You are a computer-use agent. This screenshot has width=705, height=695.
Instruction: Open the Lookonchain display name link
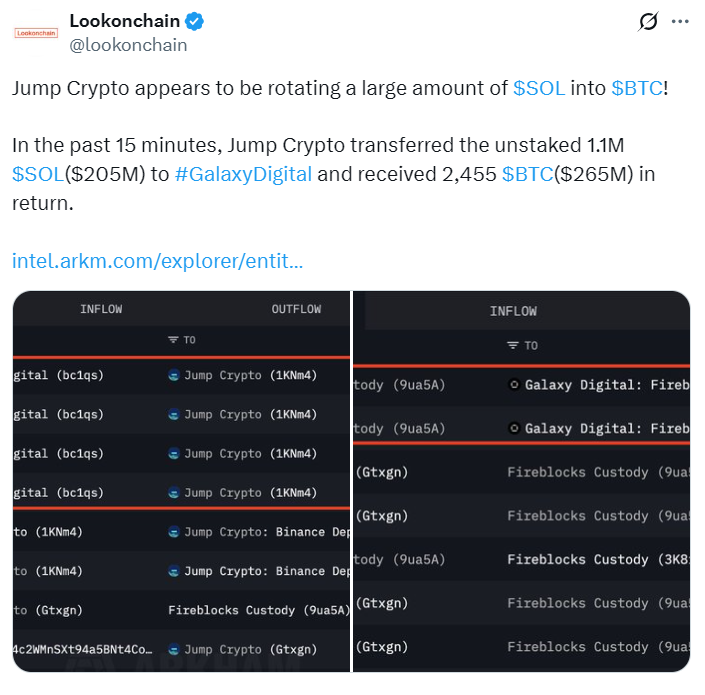[x=124, y=21]
